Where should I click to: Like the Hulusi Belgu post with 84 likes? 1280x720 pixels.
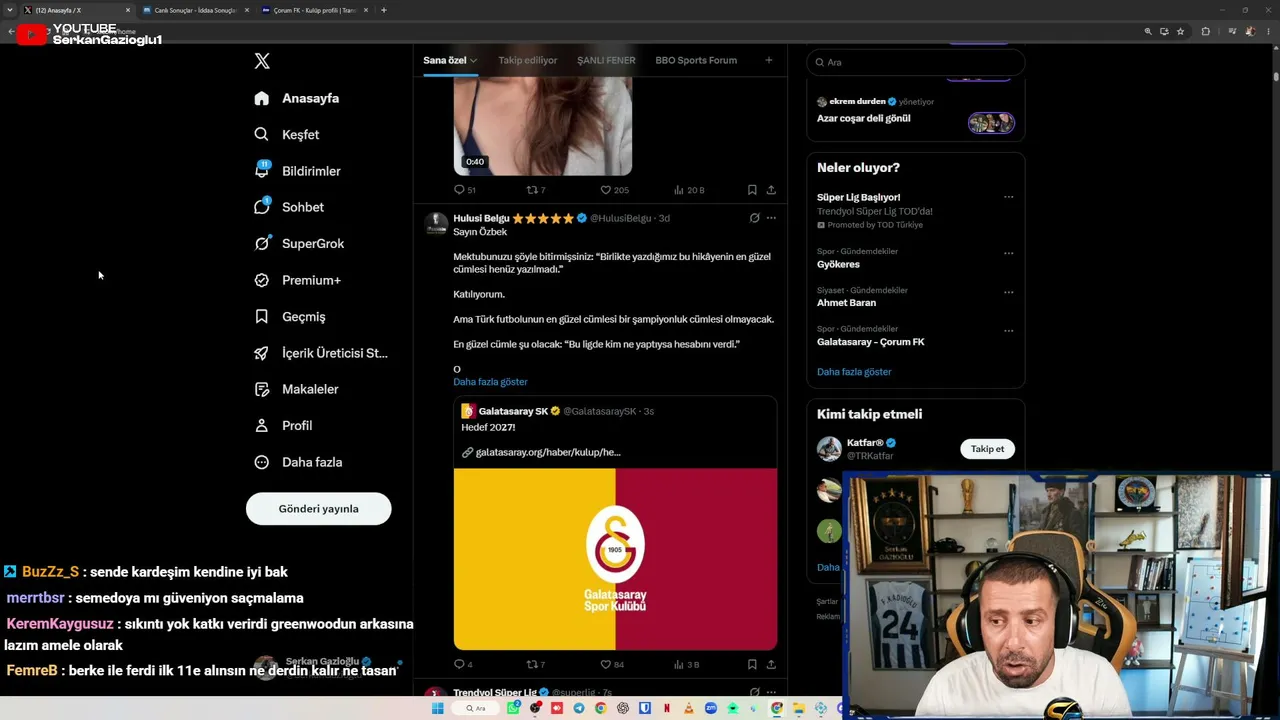click(612, 664)
